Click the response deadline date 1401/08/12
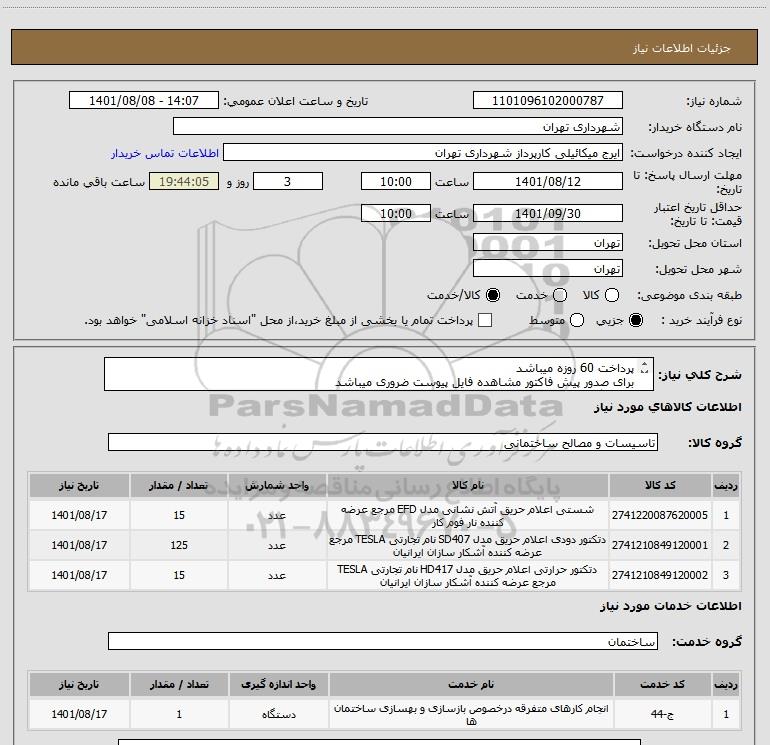This screenshot has width=770, height=745. (548, 181)
